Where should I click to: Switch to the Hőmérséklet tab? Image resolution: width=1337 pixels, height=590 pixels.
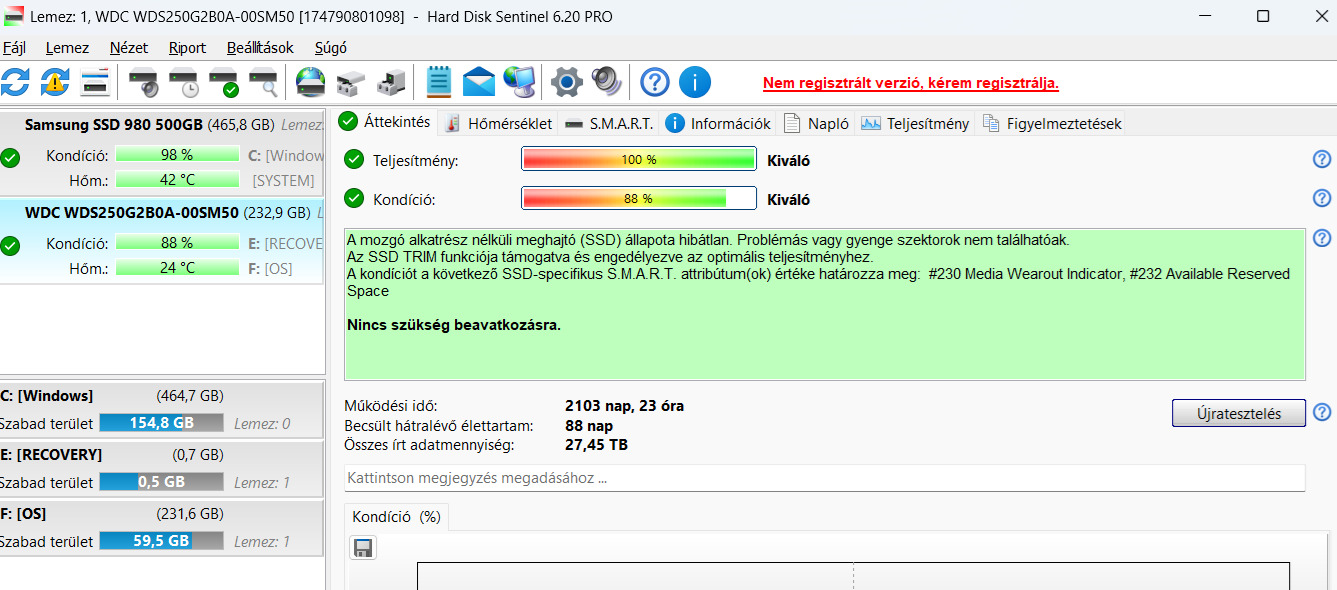click(498, 124)
